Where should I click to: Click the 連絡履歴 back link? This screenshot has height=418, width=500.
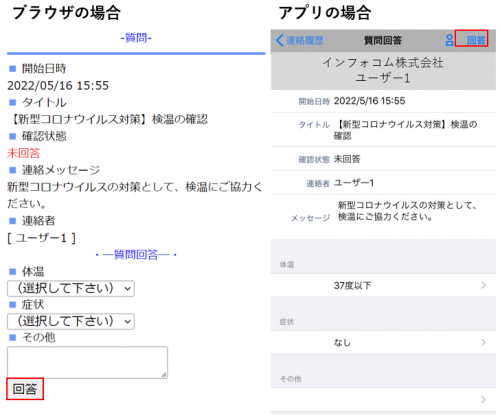(305, 40)
